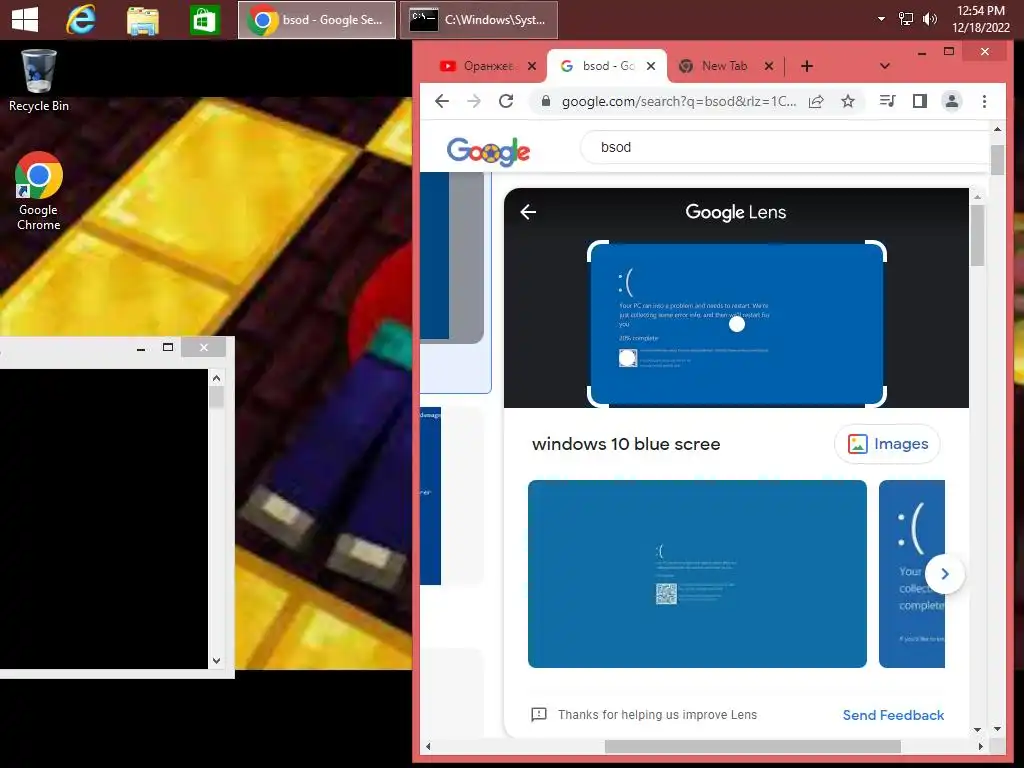The width and height of the screenshot is (1024, 768).
Task: Go forward in Chrome
Action: 474,101
